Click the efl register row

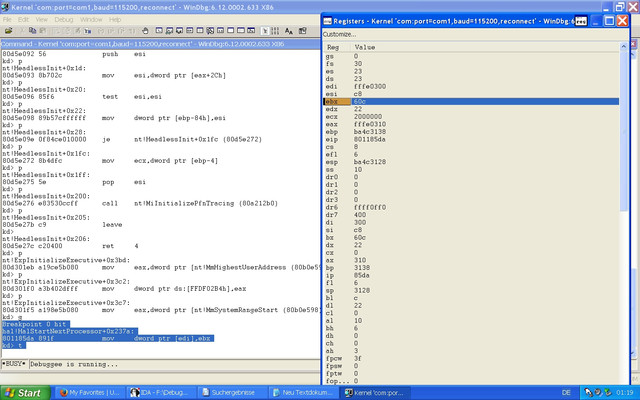click(472, 154)
